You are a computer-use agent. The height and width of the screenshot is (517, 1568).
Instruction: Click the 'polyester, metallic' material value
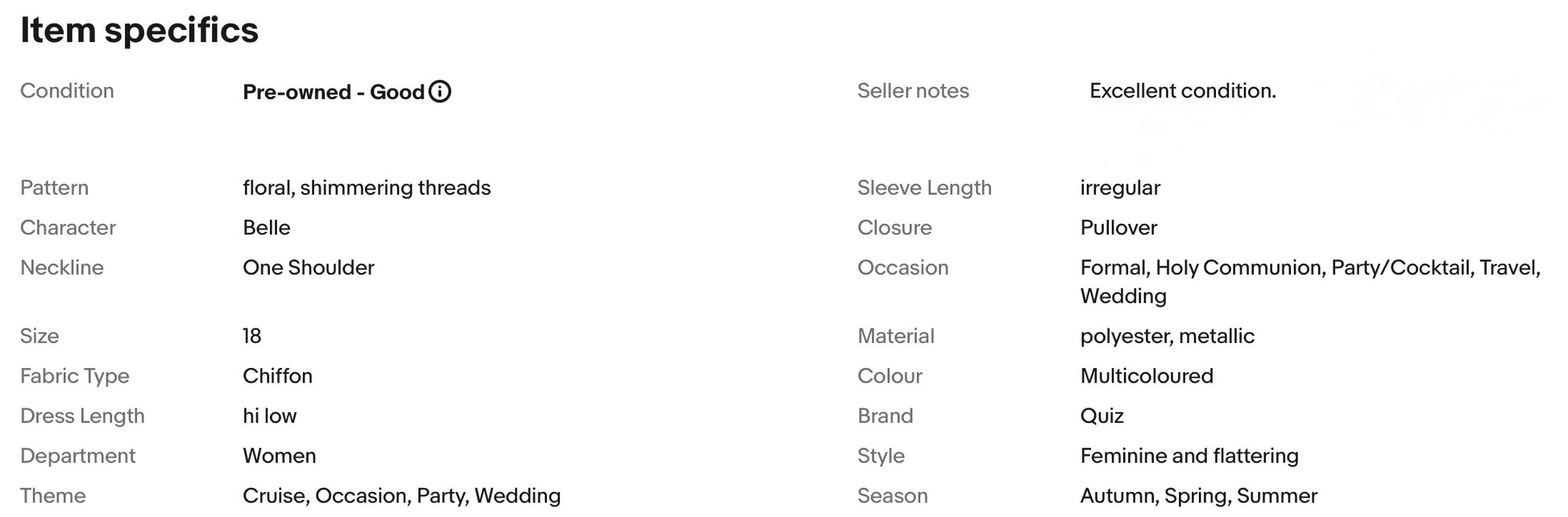click(x=1168, y=337)
